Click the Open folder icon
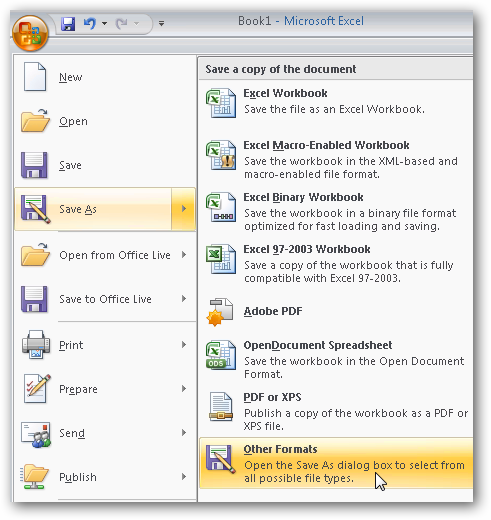Viewport: 491px width, 520px height. point(35,121)
